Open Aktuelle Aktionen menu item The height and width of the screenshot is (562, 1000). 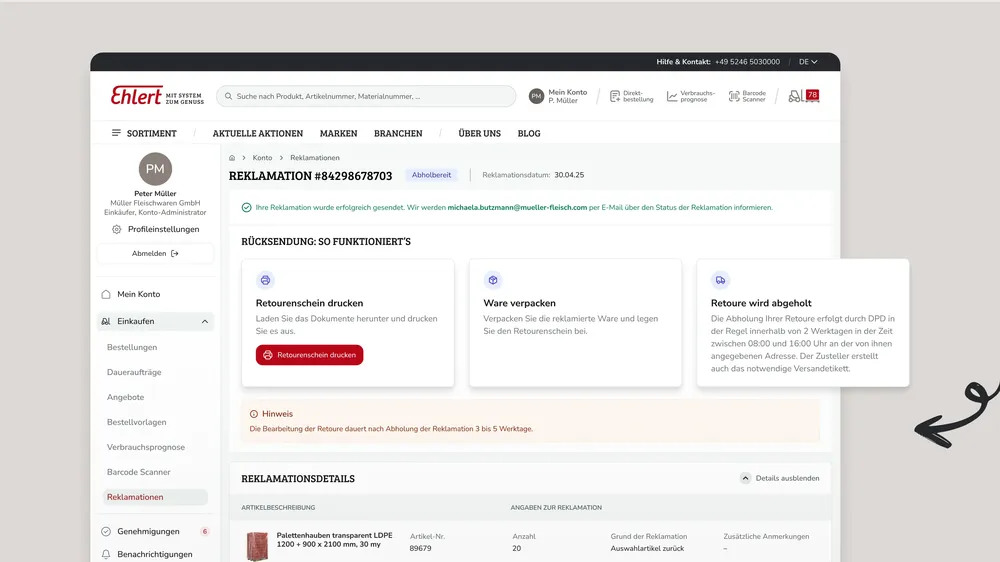coord(258,133)
